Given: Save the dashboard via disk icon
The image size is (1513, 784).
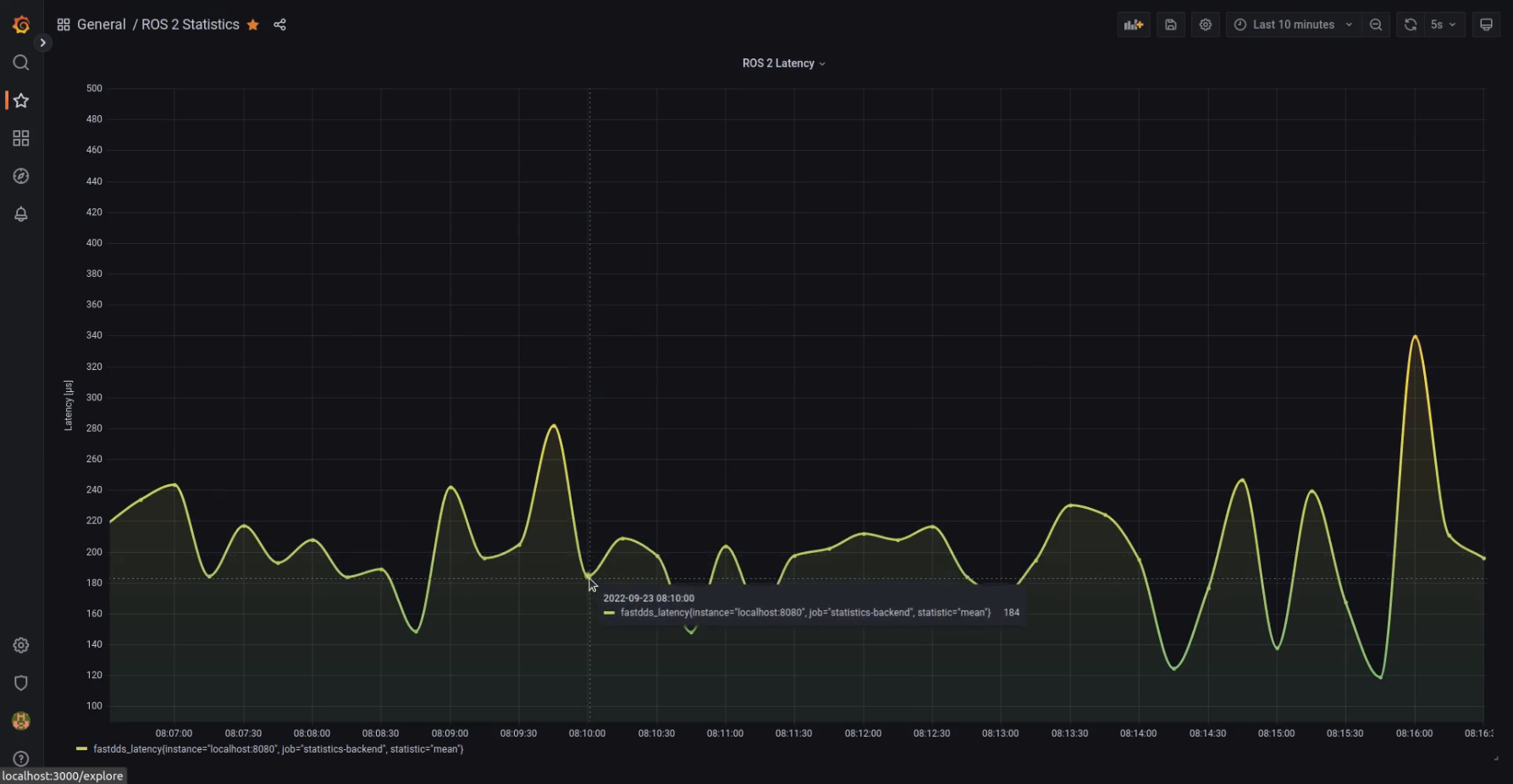Looking at the screenshot, I should (x=1170, y=25).
